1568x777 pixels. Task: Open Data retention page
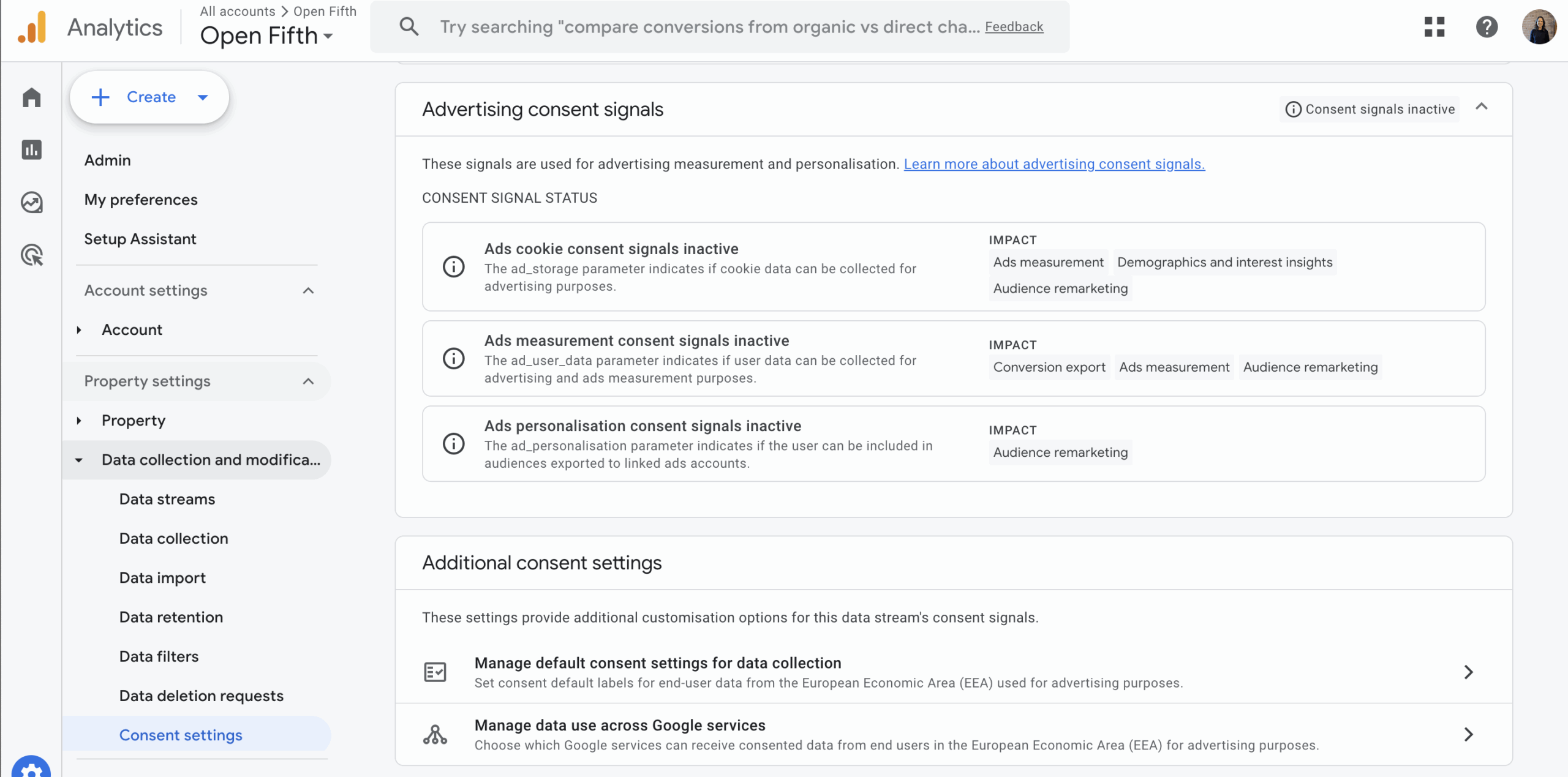(171, 617)
